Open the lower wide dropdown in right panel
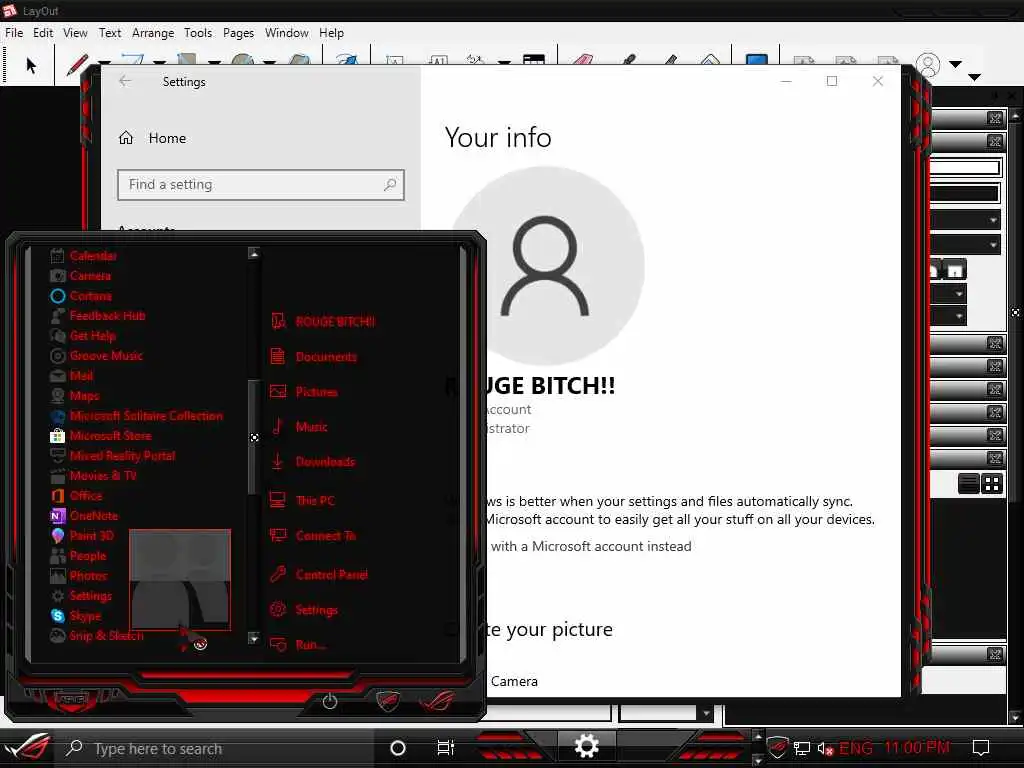Image resolution: width=1024 pixels, height=768 pixels. (x=965, y=245)
